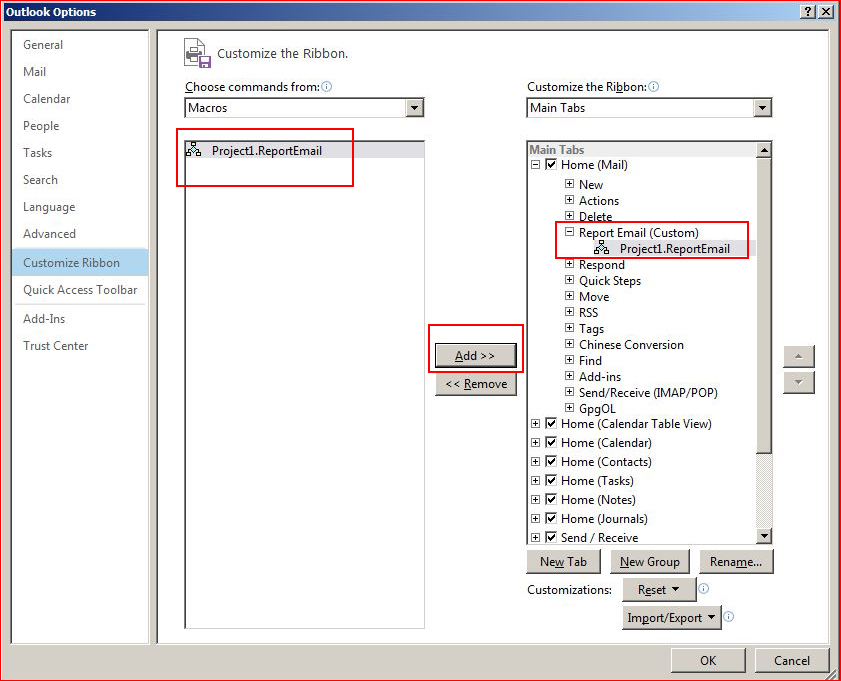Toggle the Home (Journals) checkbox
Image resolution: width=841 pixels, height=681 pixels.
[551, 518]
